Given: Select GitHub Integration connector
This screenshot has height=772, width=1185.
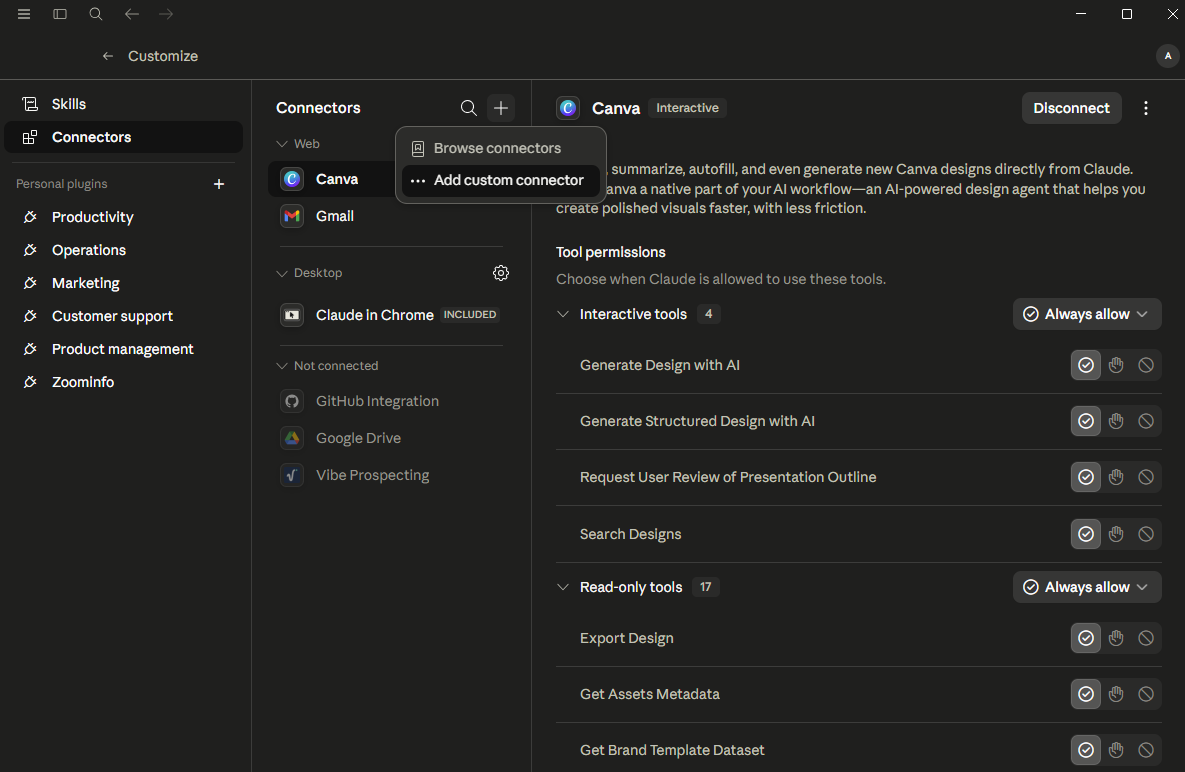Looking at the screenshot, I should coord(392,401).
